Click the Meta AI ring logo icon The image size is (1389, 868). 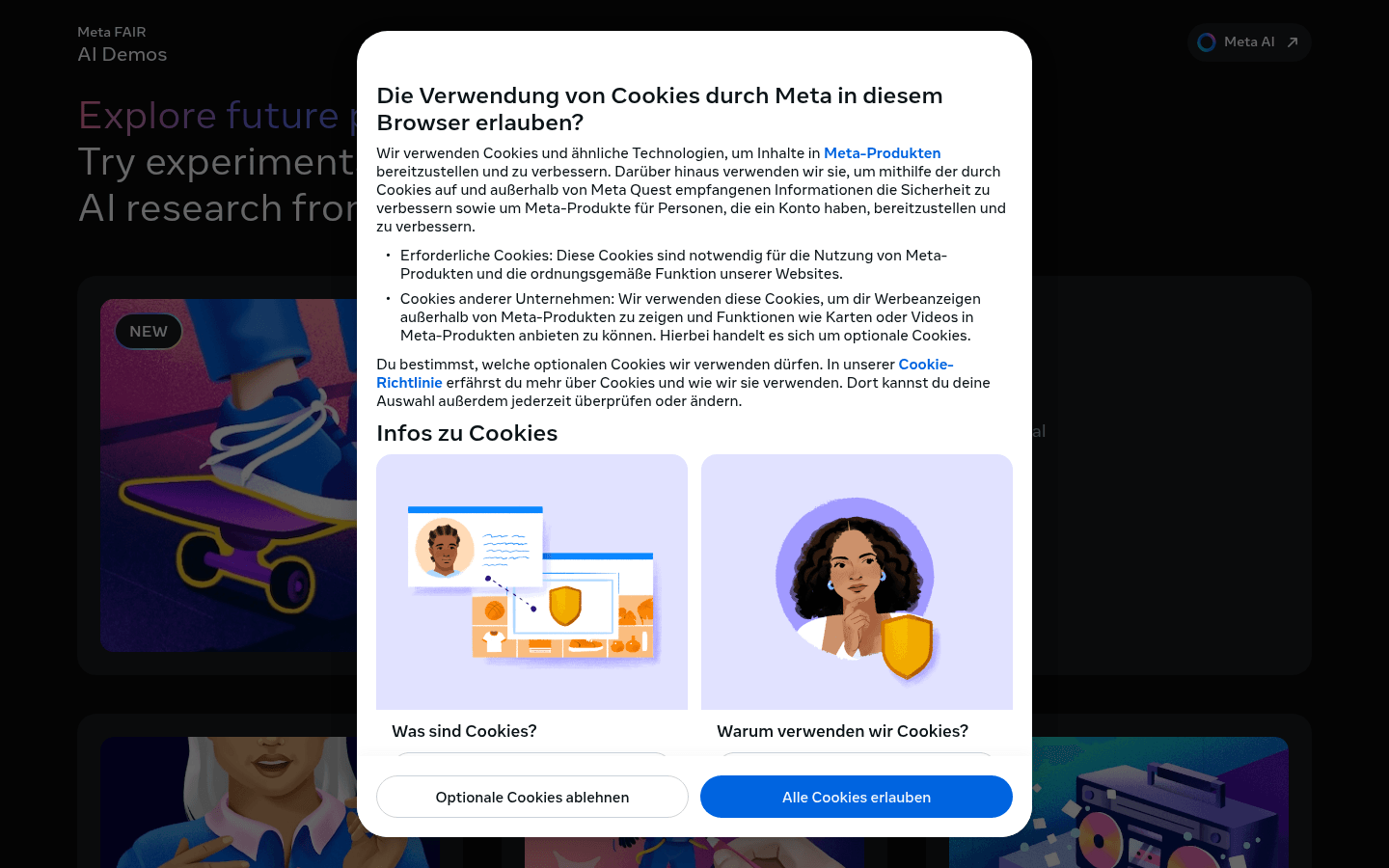pyautogui.click(x=1206, y=42)
